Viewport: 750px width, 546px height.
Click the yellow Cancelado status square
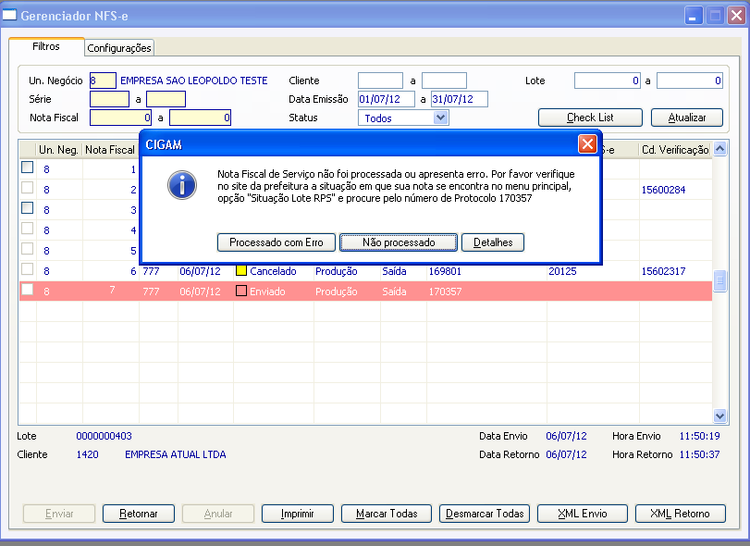click(x=242, y=271)
